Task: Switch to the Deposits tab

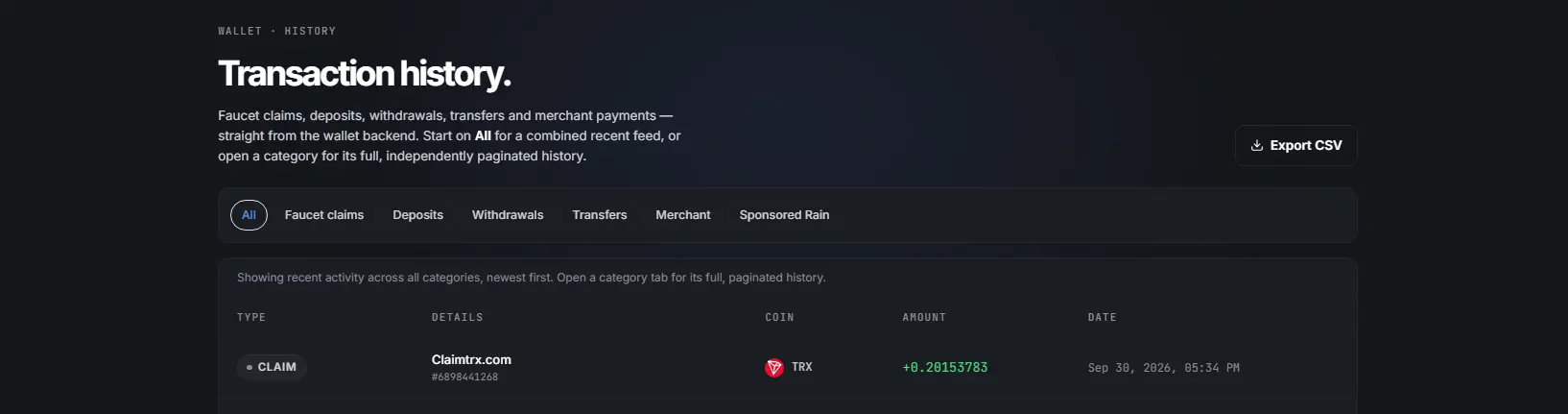Action: coord(418,215)
